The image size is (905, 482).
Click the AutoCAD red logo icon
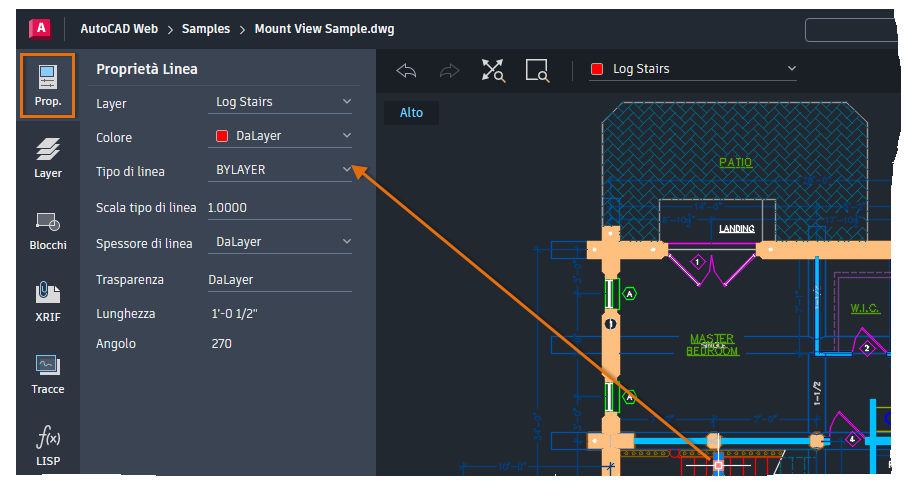coord(40,28)
